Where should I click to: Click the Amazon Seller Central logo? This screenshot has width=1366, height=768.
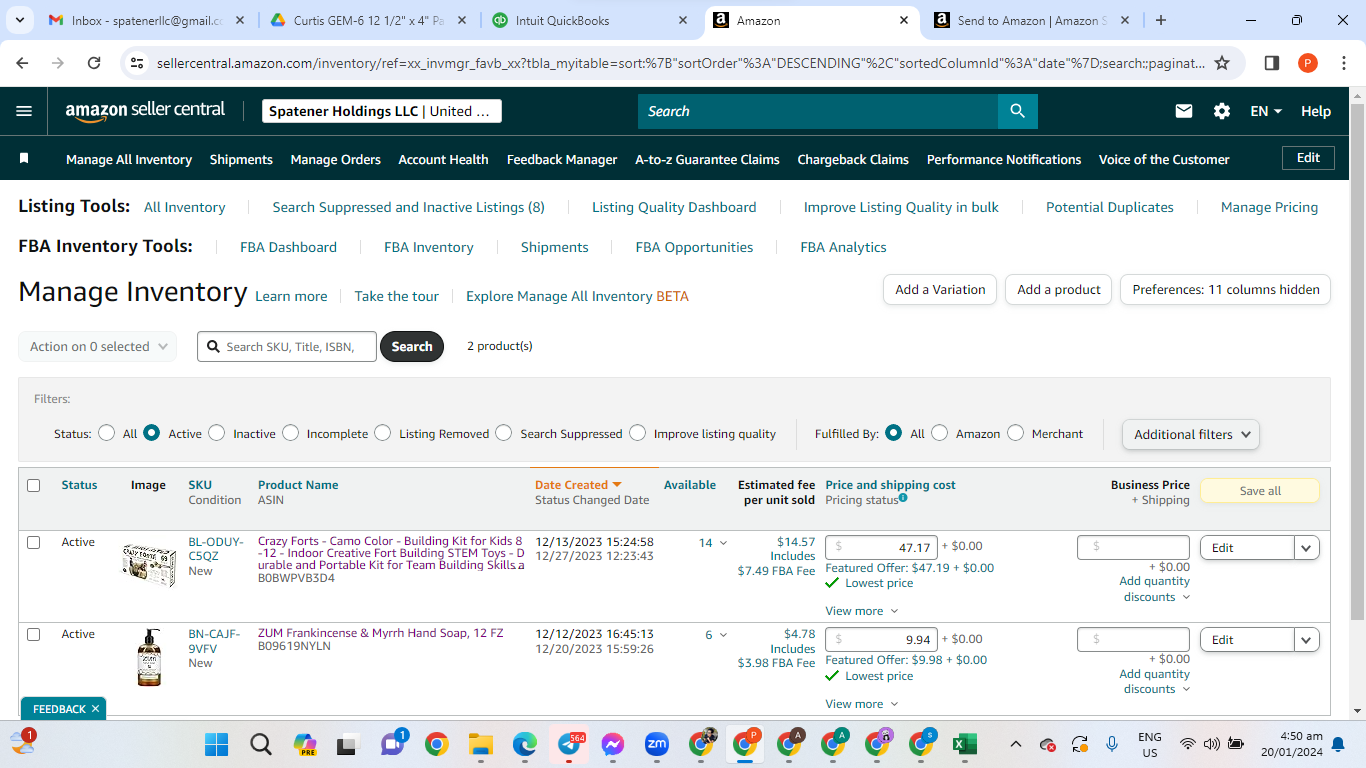(145, 111)
